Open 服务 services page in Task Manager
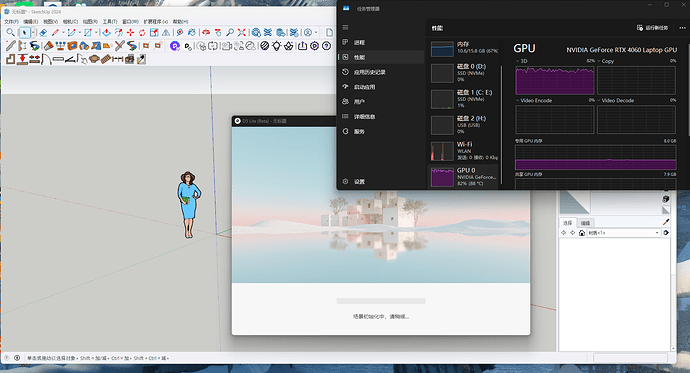This screenshot has height=373, width=690. coord(381,131)
